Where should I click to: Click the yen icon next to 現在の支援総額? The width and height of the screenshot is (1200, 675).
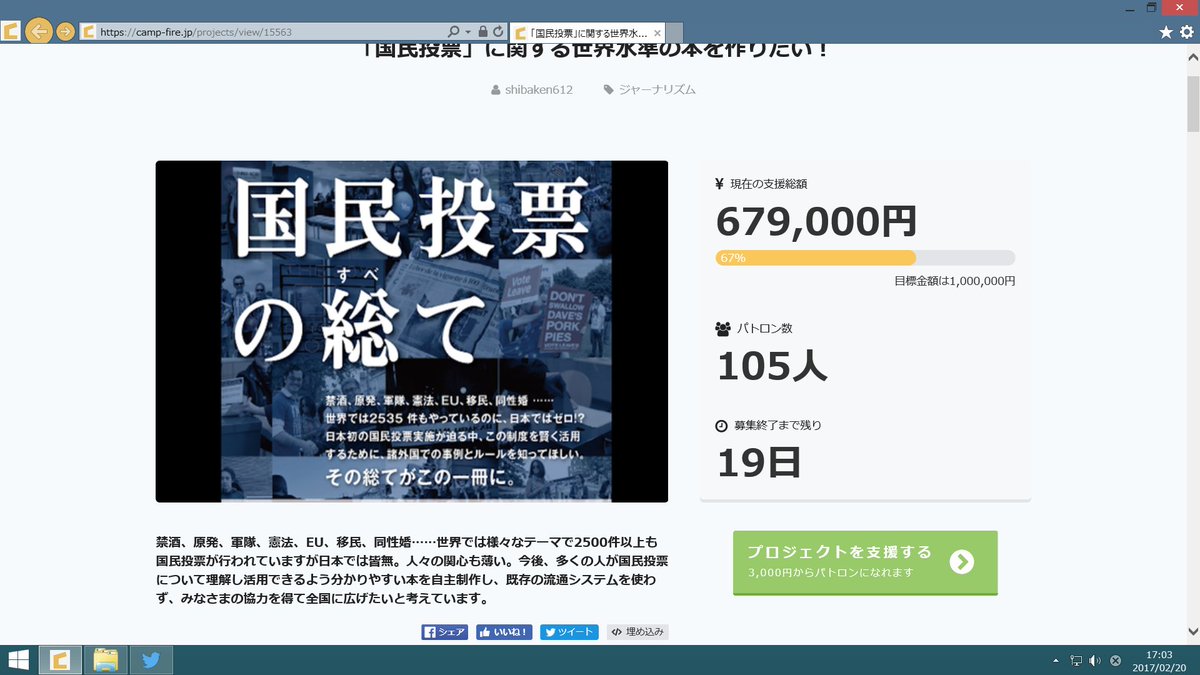click(x=720, y=184)
